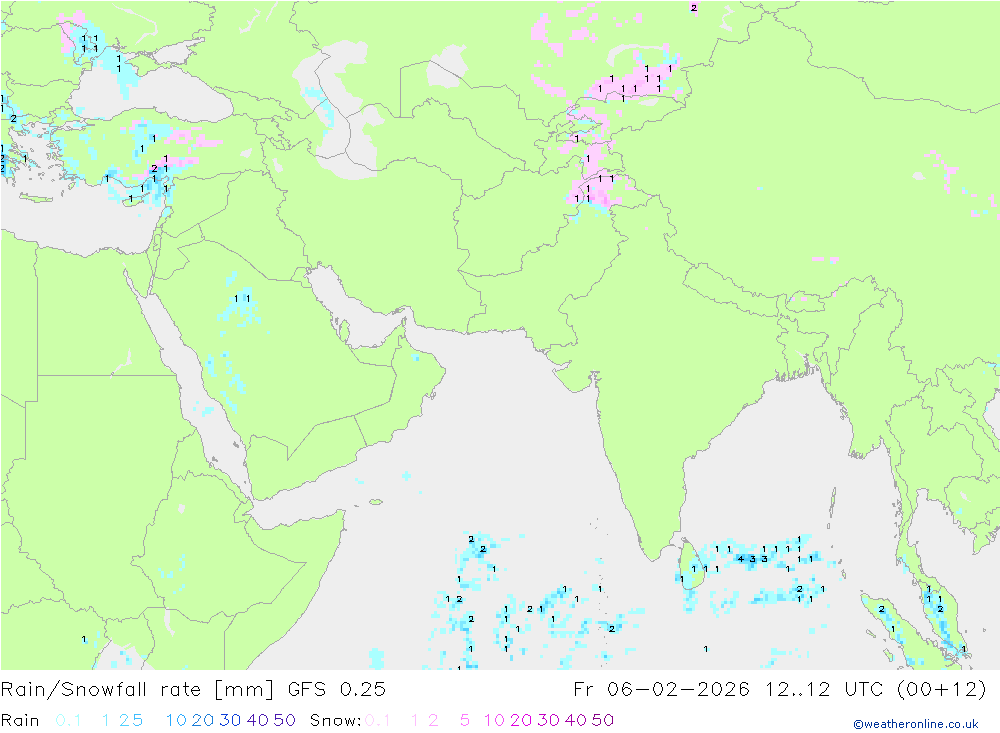Select the 0.1 value in Snow legend
The image size is (1000, 733).
[x=378, y=720]
